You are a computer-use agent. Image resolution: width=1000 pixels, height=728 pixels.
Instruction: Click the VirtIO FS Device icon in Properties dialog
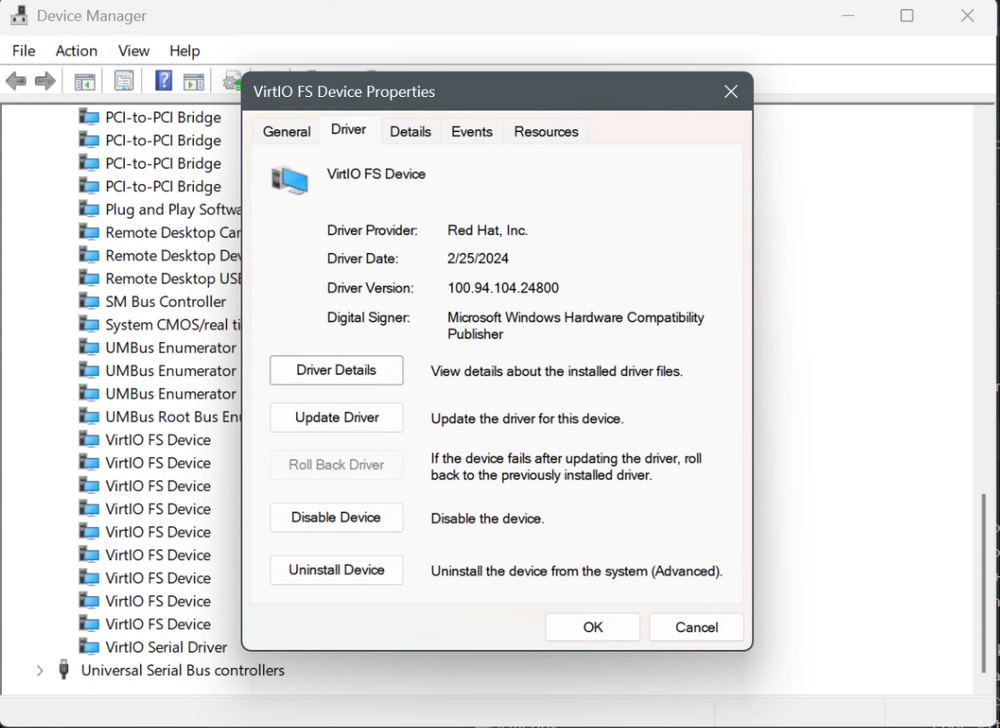point(290,180)
